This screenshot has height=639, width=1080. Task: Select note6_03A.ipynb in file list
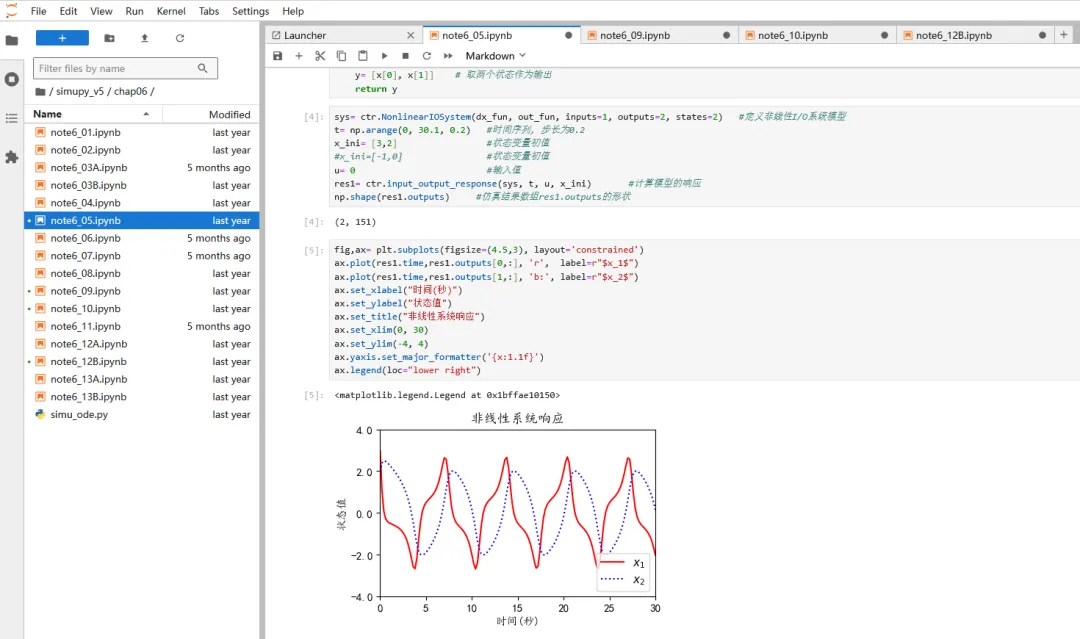[x=142, y=167]
